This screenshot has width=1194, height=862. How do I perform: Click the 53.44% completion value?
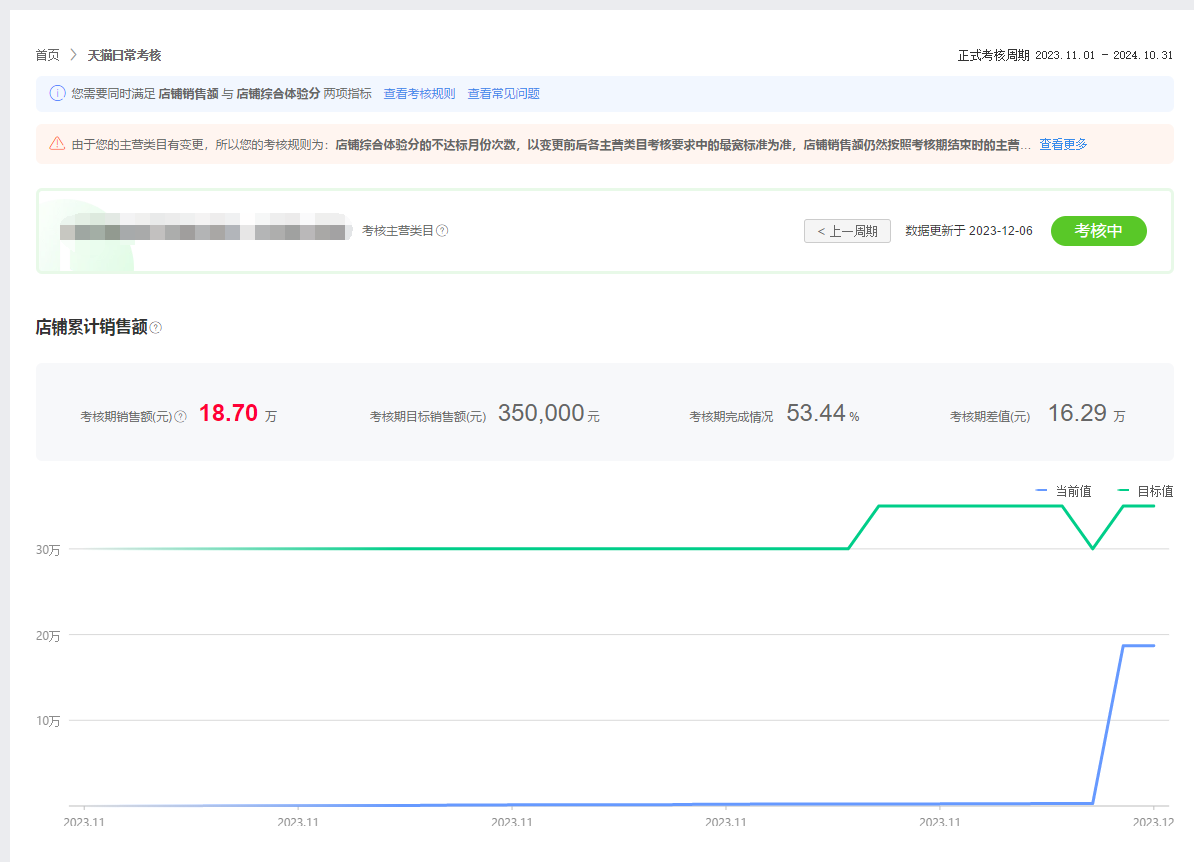pyautogui.click(x=816, y=413)
